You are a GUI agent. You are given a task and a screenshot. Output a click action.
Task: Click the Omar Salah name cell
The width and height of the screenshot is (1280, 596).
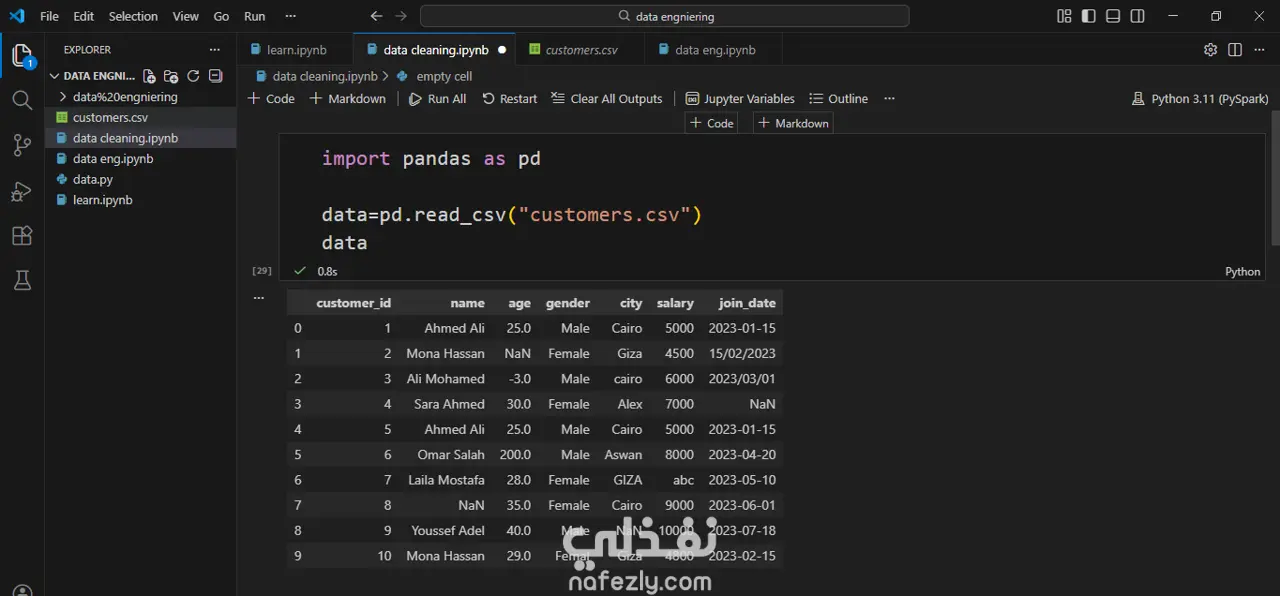coord(451,455)
